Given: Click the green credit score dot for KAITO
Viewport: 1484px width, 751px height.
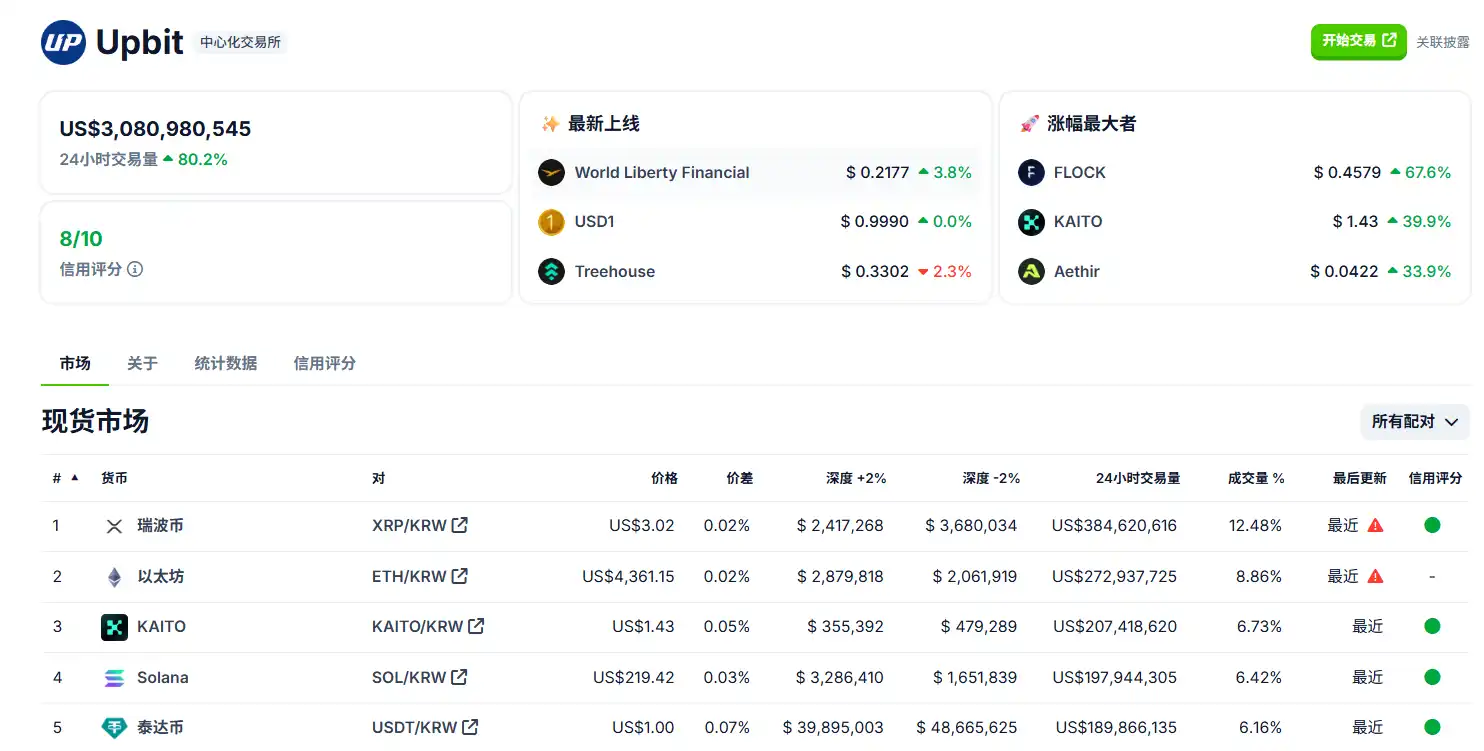Looking at the screenshot, I should pyautogui.click(x=1432, y=627).
